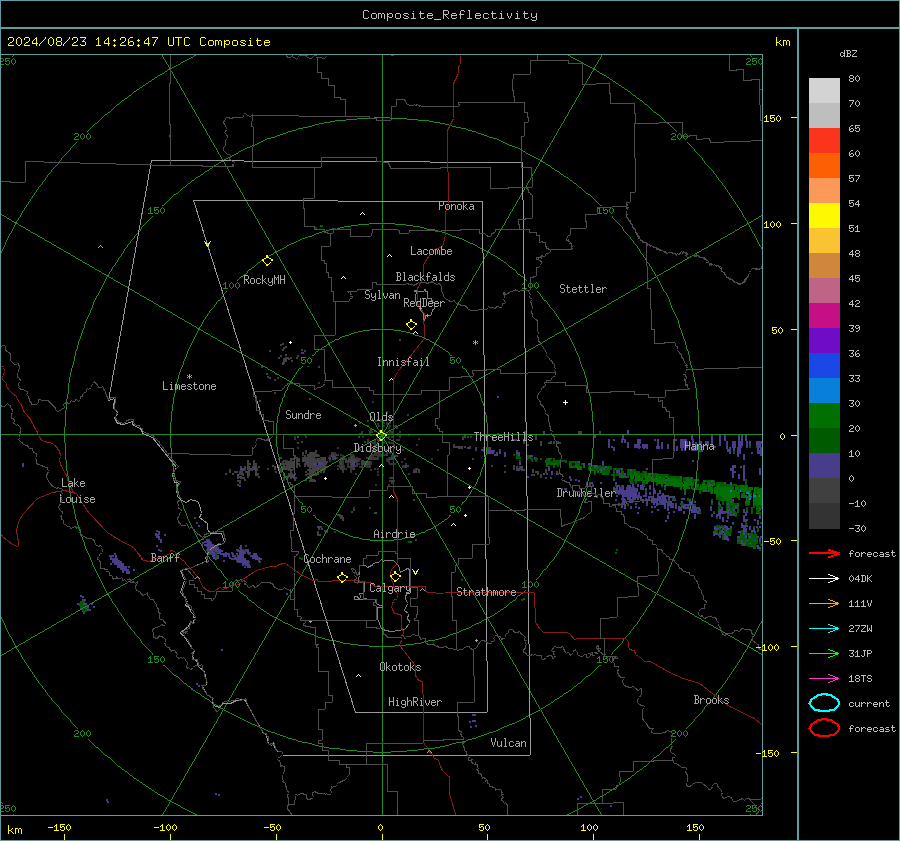
Task: Click the red forecast ellipse icon
Action: coord(824,728)
